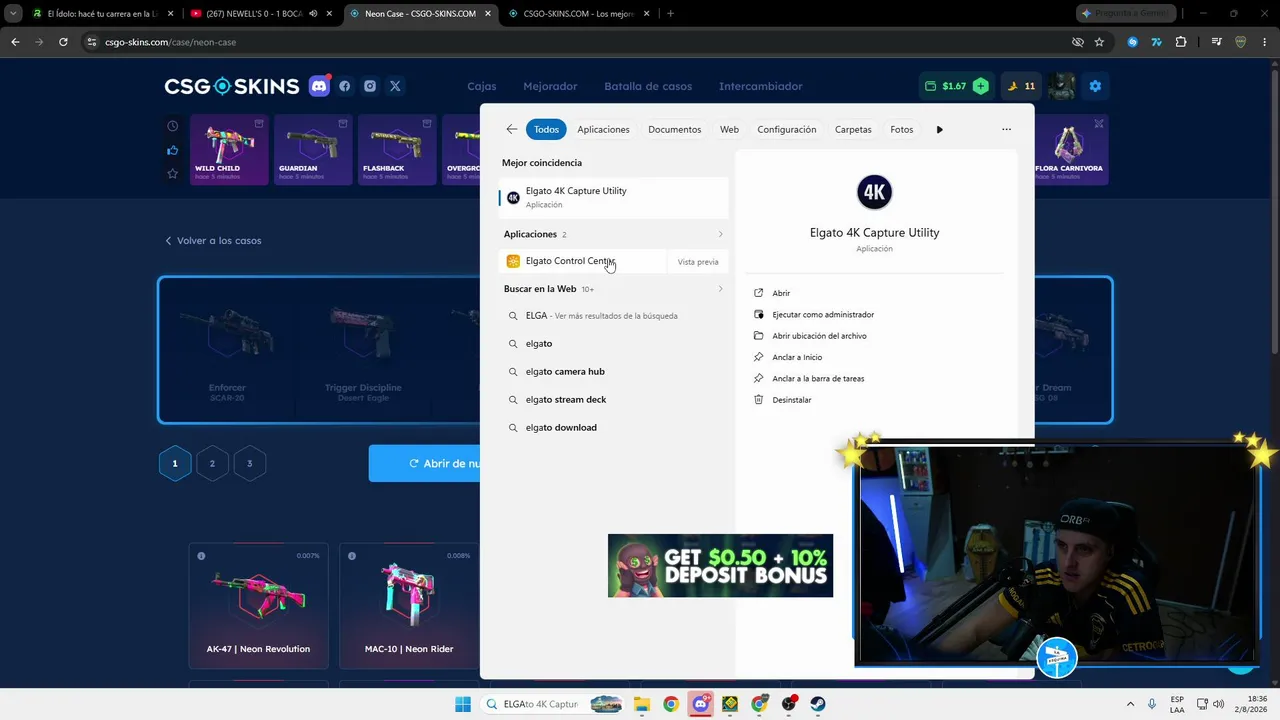Viewport: 1280px width, 720px height.
Task: Click Abrir de nuevo case button
Action: tap(425, 463)
